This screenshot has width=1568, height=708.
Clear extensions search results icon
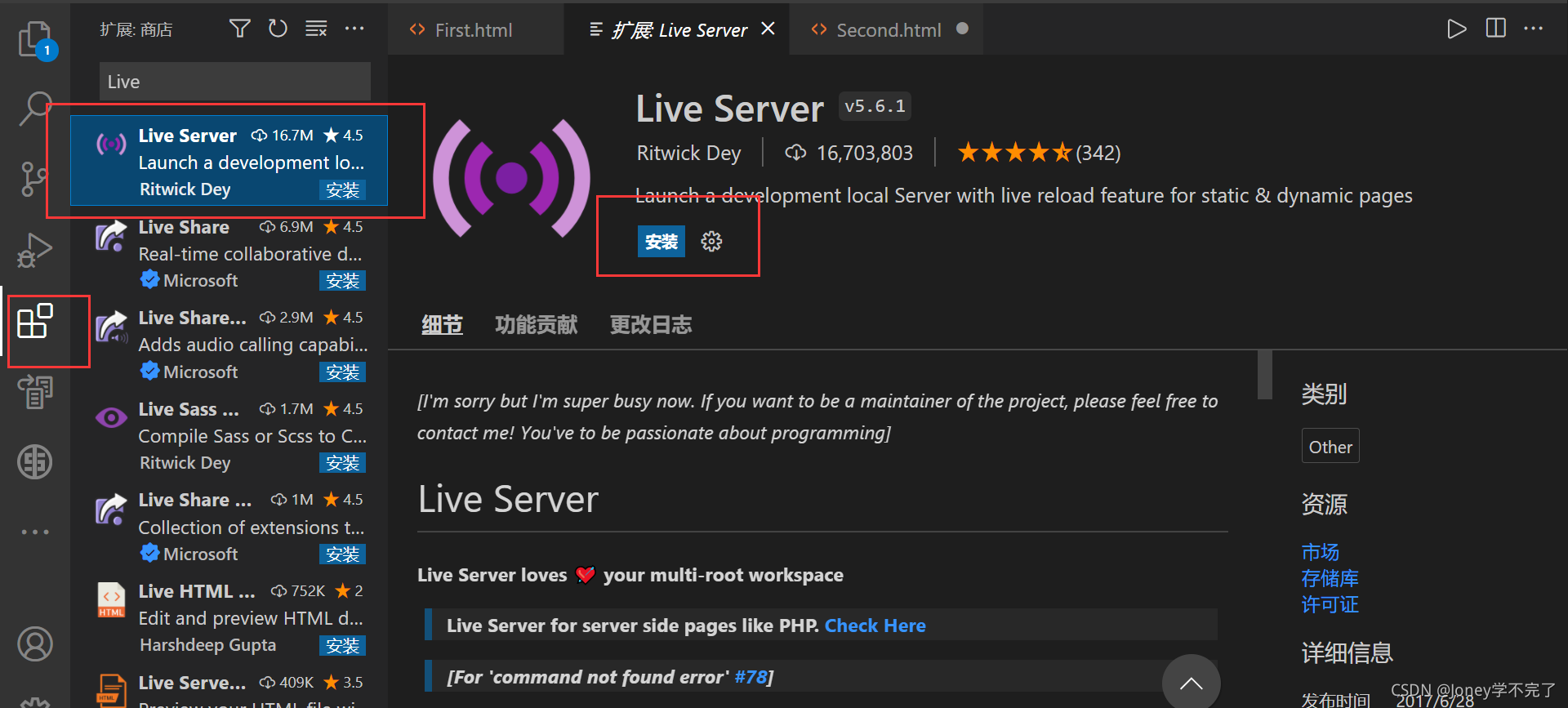pyautogui.click(x=316, y=29)
